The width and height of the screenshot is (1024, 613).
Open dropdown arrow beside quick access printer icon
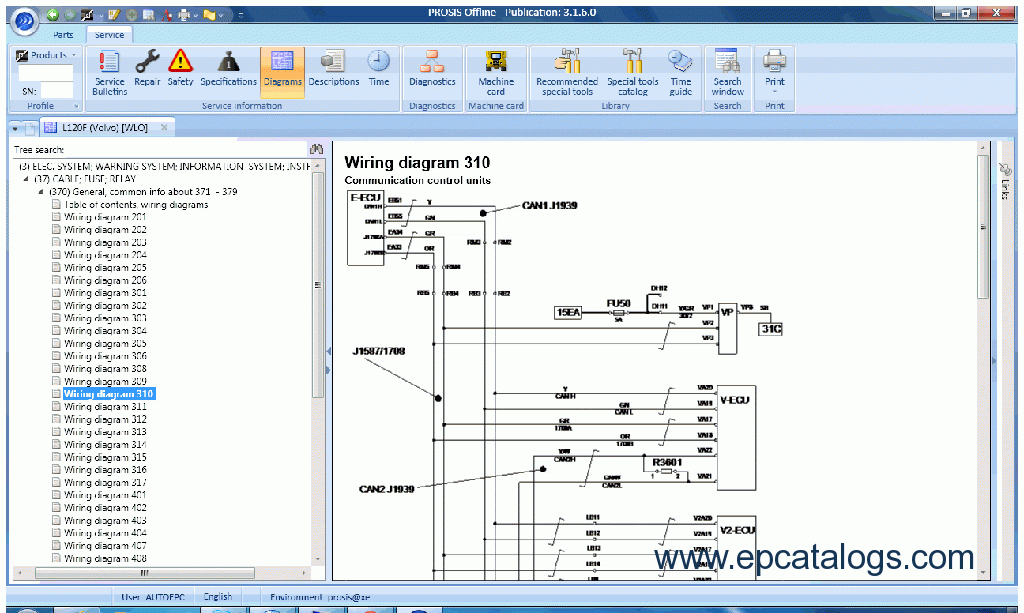[196, 14]
